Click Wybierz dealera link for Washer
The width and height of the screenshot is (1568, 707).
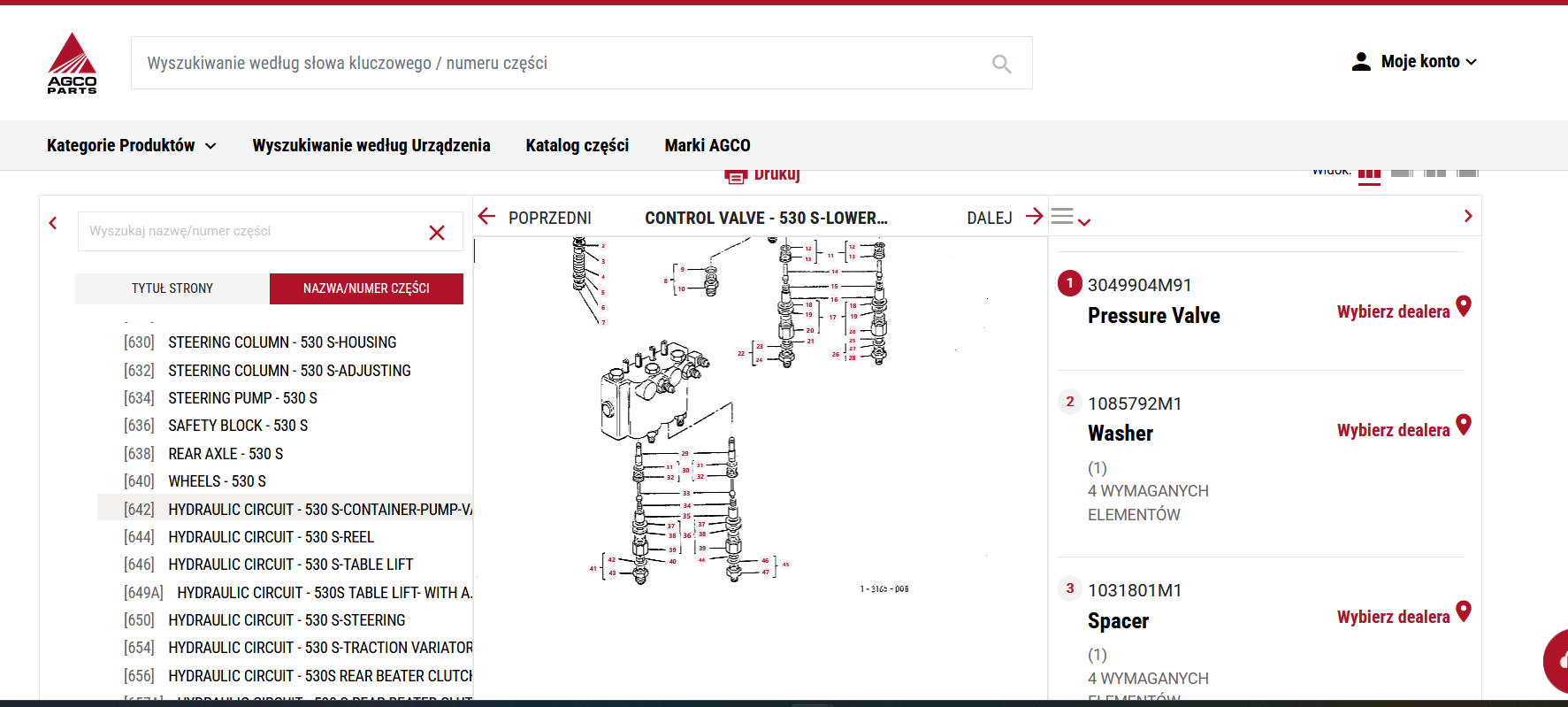point(1393,430)
